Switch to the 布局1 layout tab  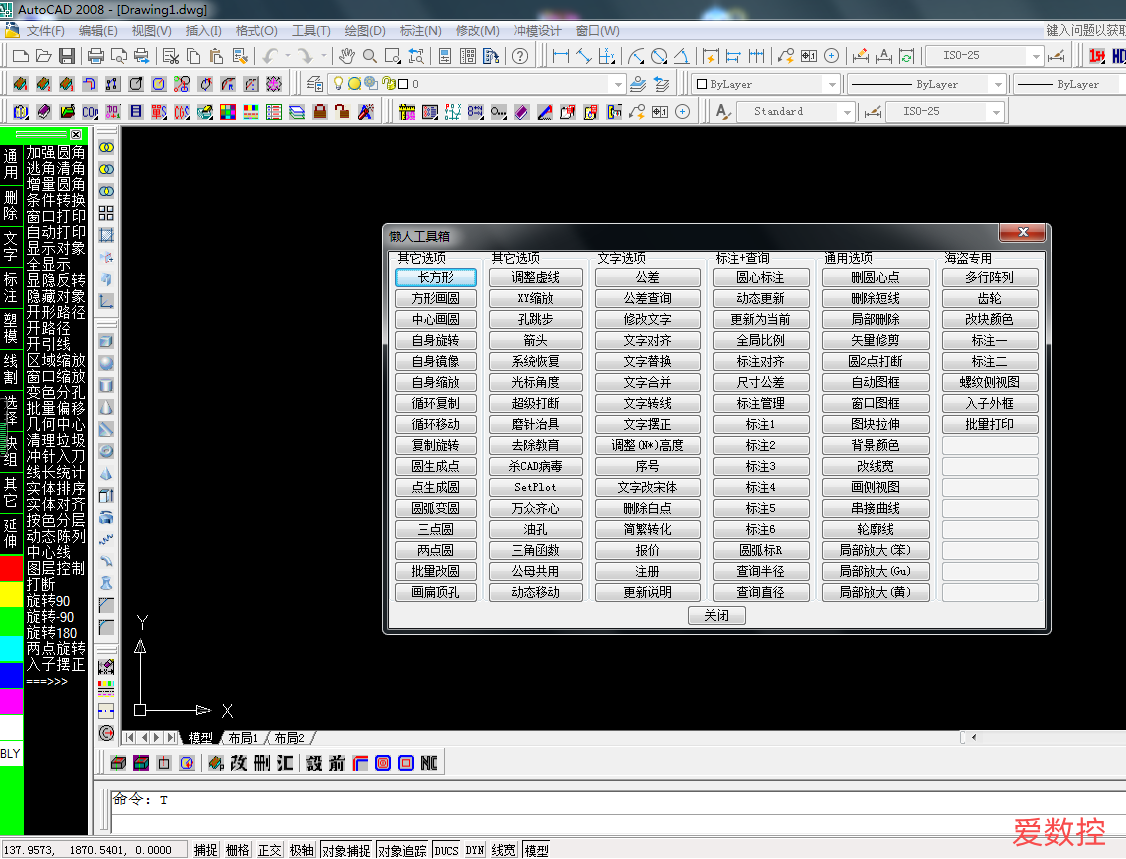coord(243,738)
